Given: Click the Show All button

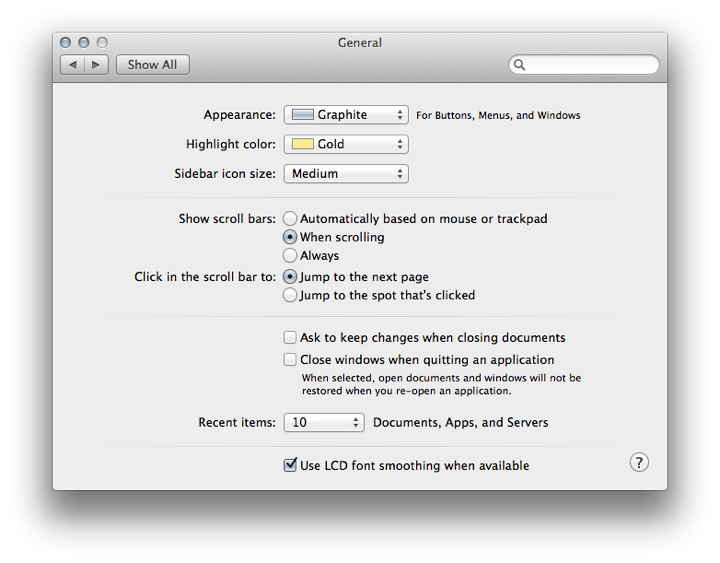Looking at the screenshot, I should (152, 65).
